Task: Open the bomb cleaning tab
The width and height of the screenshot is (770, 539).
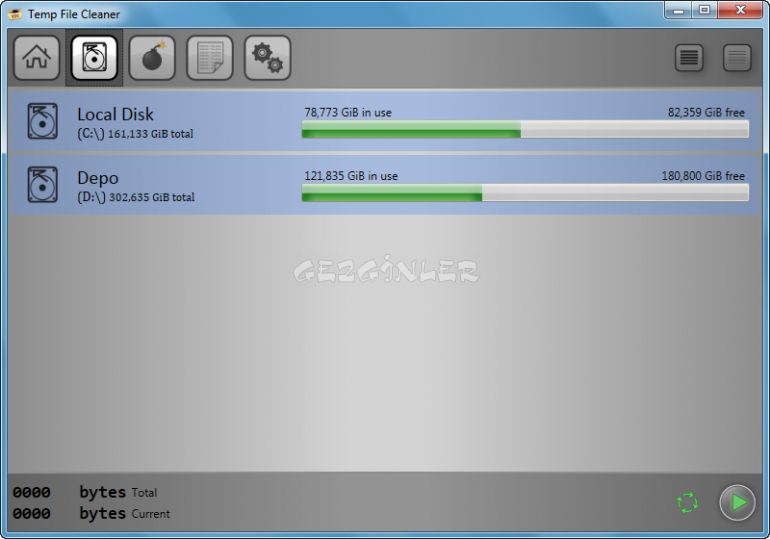Action: [x=152, y=57]
